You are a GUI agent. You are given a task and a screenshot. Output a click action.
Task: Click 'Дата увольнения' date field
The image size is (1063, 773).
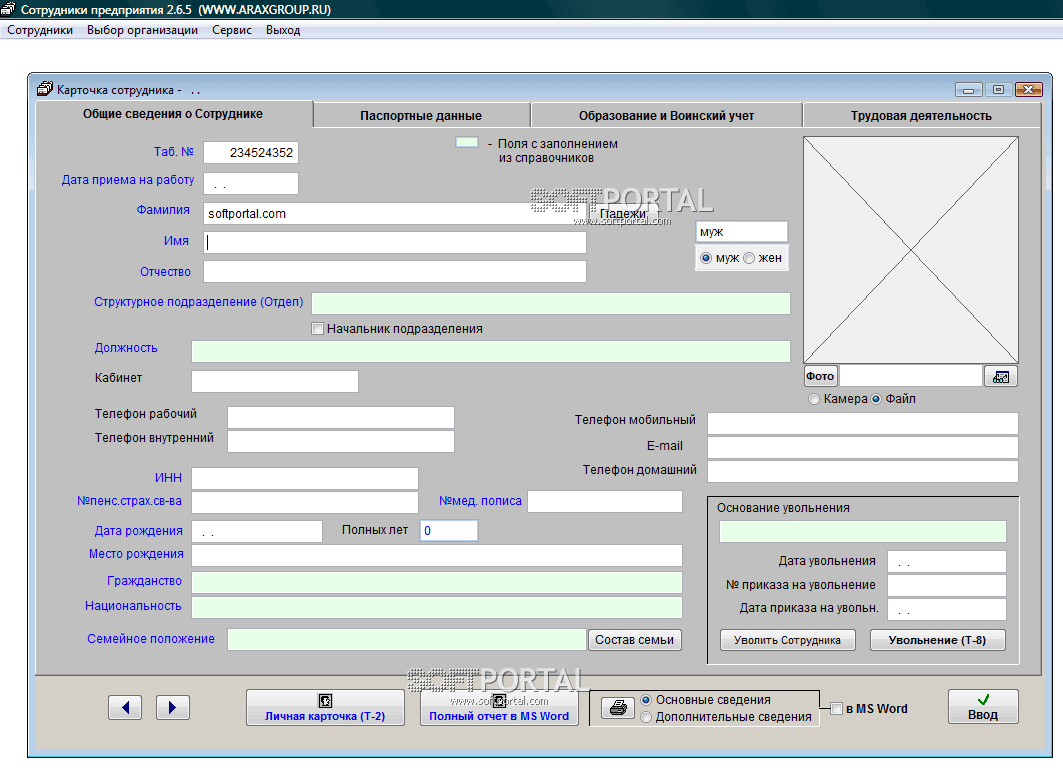946,561
